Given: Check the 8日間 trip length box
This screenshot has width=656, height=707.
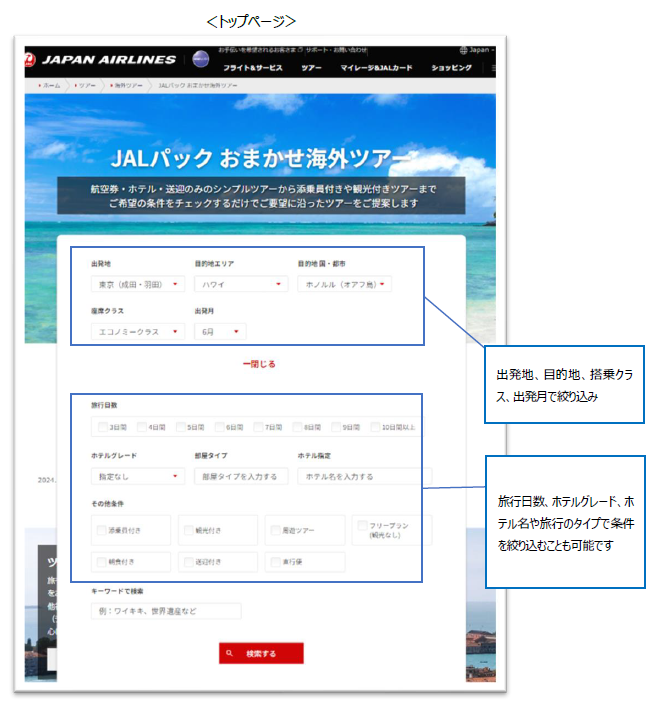Looking at the screenshot, I should (x=297, y=427).
